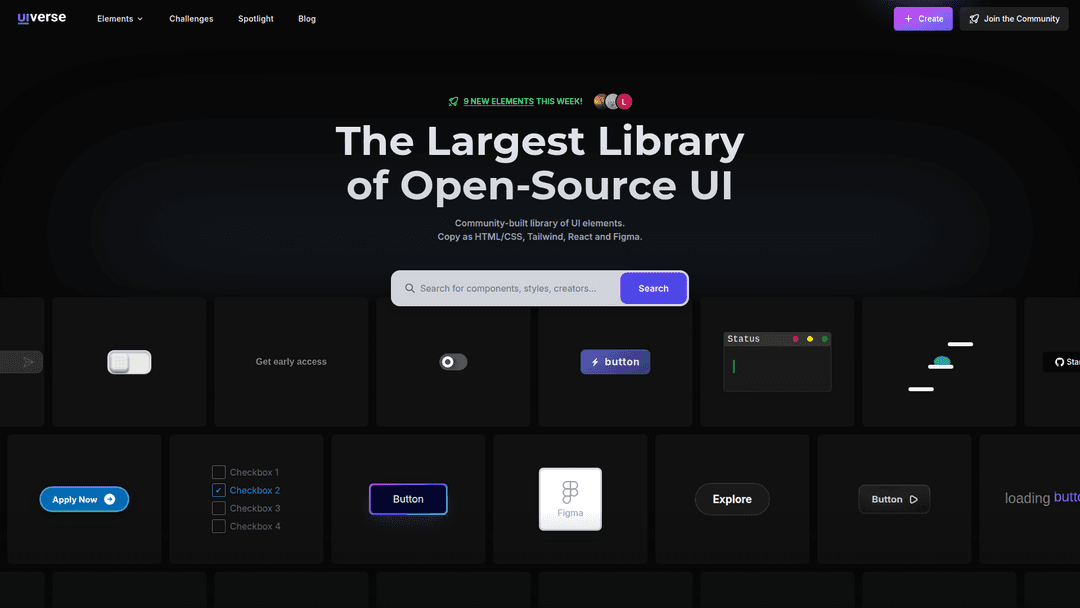Flip the white grid-patterned switch

tap(129, 362)
